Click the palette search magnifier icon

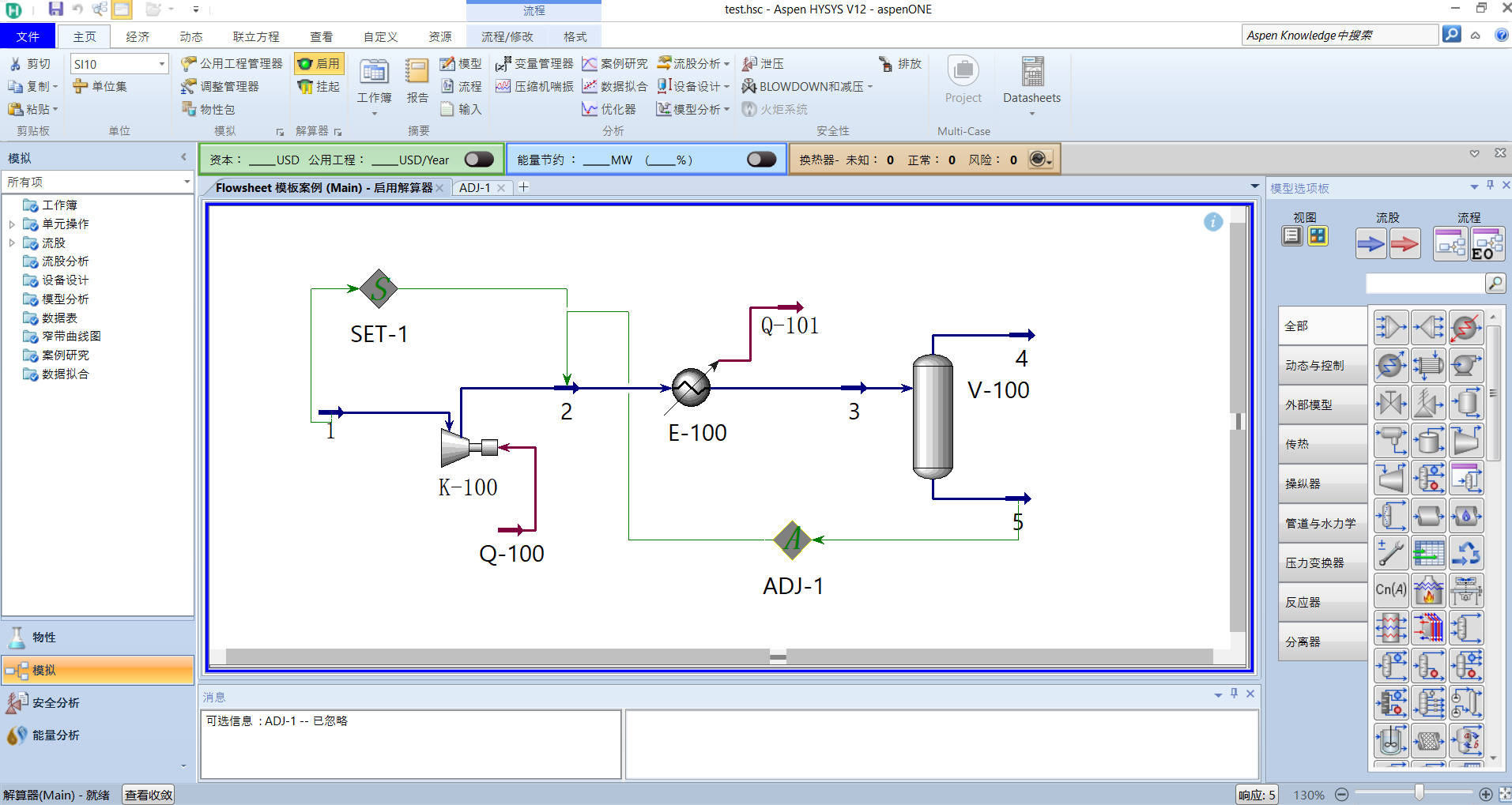pos(1495,283)
